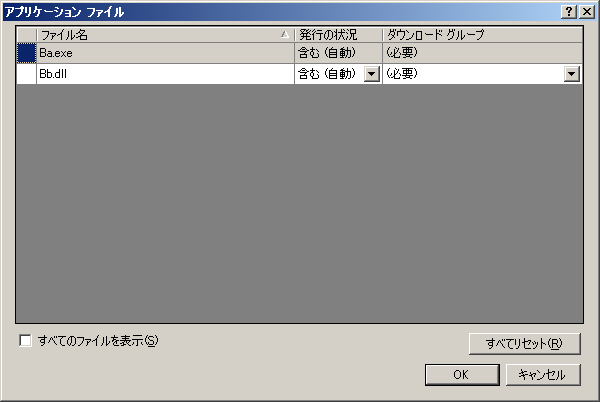Click the help question mark title bar button

point(569,12)
